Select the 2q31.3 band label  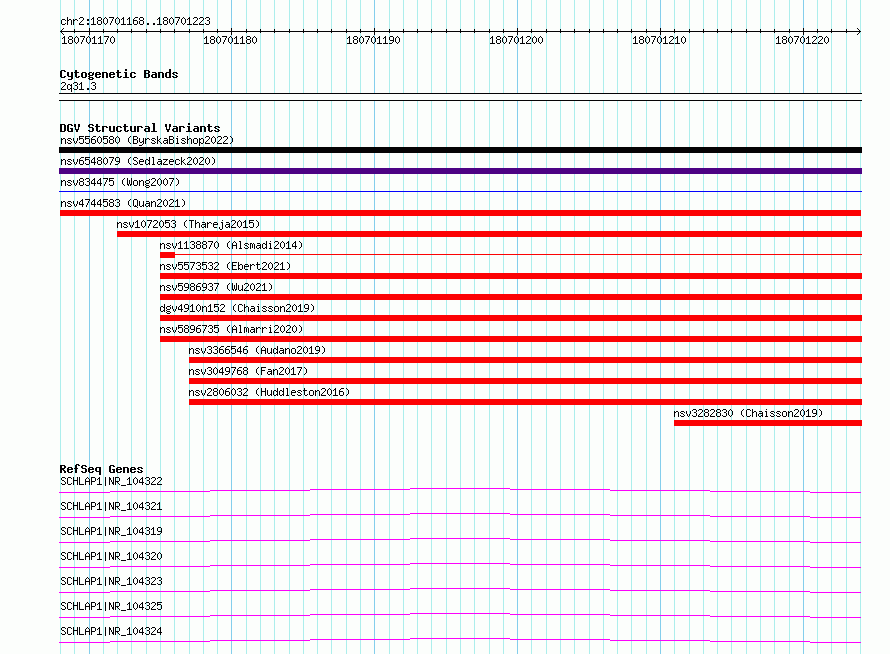point(78,86)
